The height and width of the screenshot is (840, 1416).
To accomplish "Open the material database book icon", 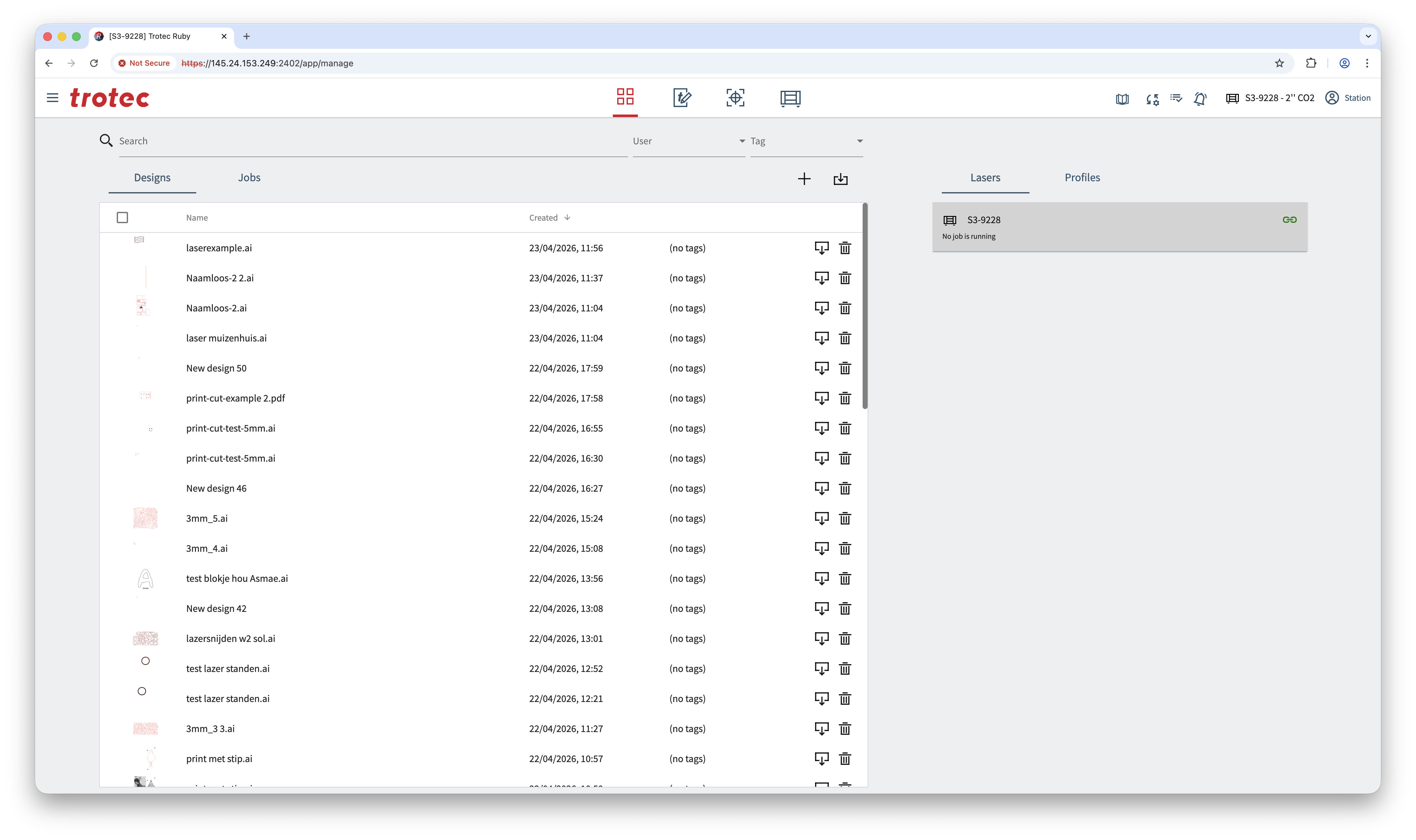I will pyautogui.click(x=1122, y=99).
